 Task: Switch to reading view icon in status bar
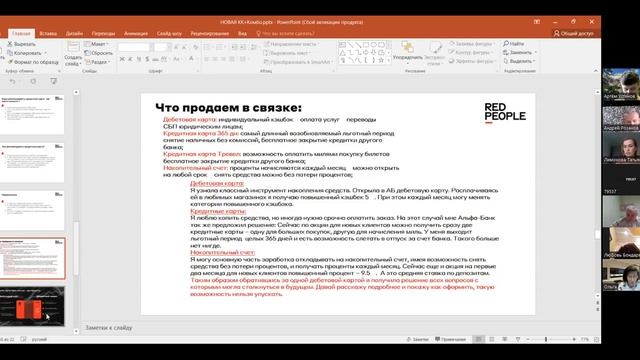tap(505, 339)
